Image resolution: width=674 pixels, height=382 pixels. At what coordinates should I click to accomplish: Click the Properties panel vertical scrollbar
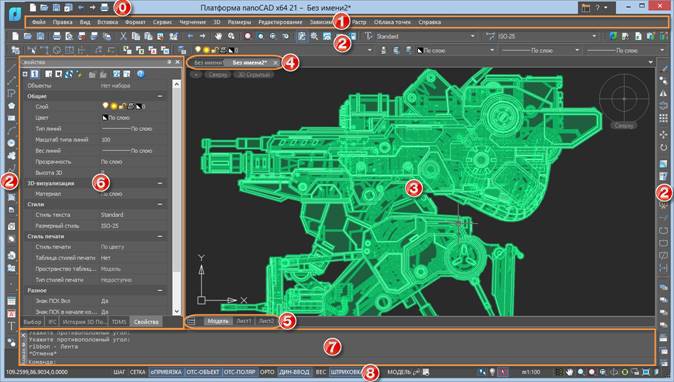tap(176, 198)
